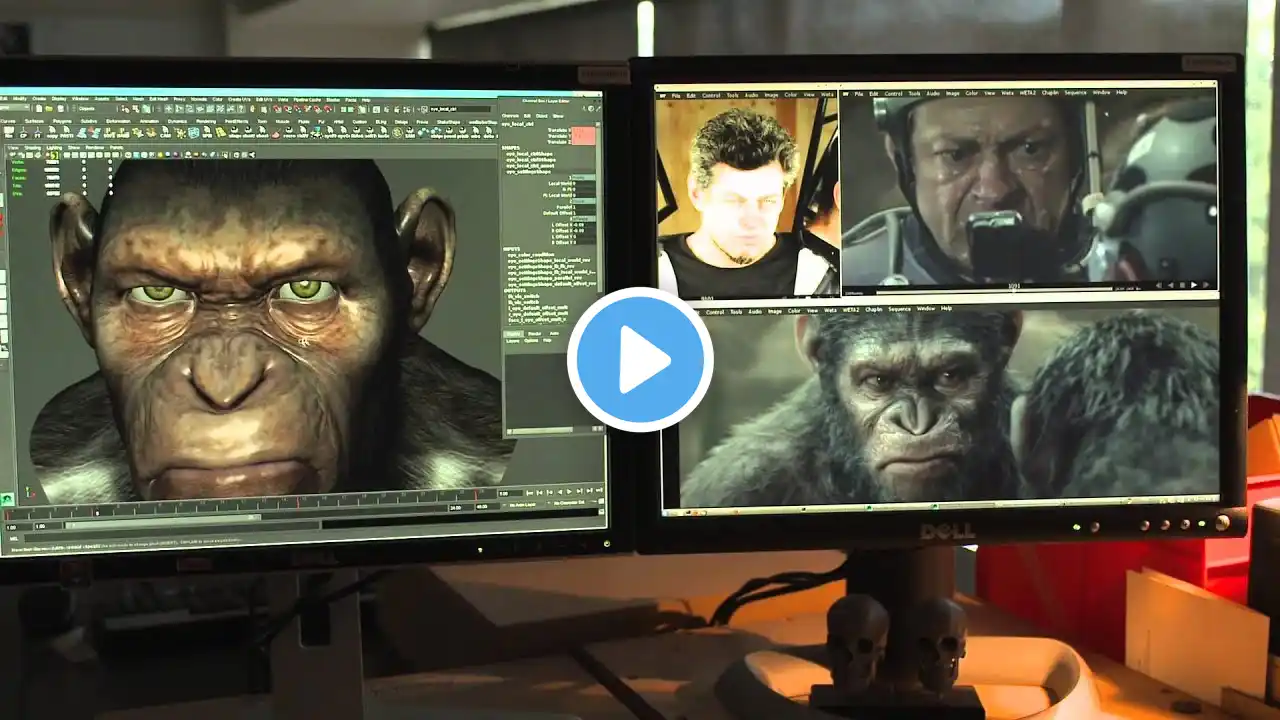Screen dimensions: 1280x720
Task: Switch to the Rendering shelf tab
Action: point(207,121)
